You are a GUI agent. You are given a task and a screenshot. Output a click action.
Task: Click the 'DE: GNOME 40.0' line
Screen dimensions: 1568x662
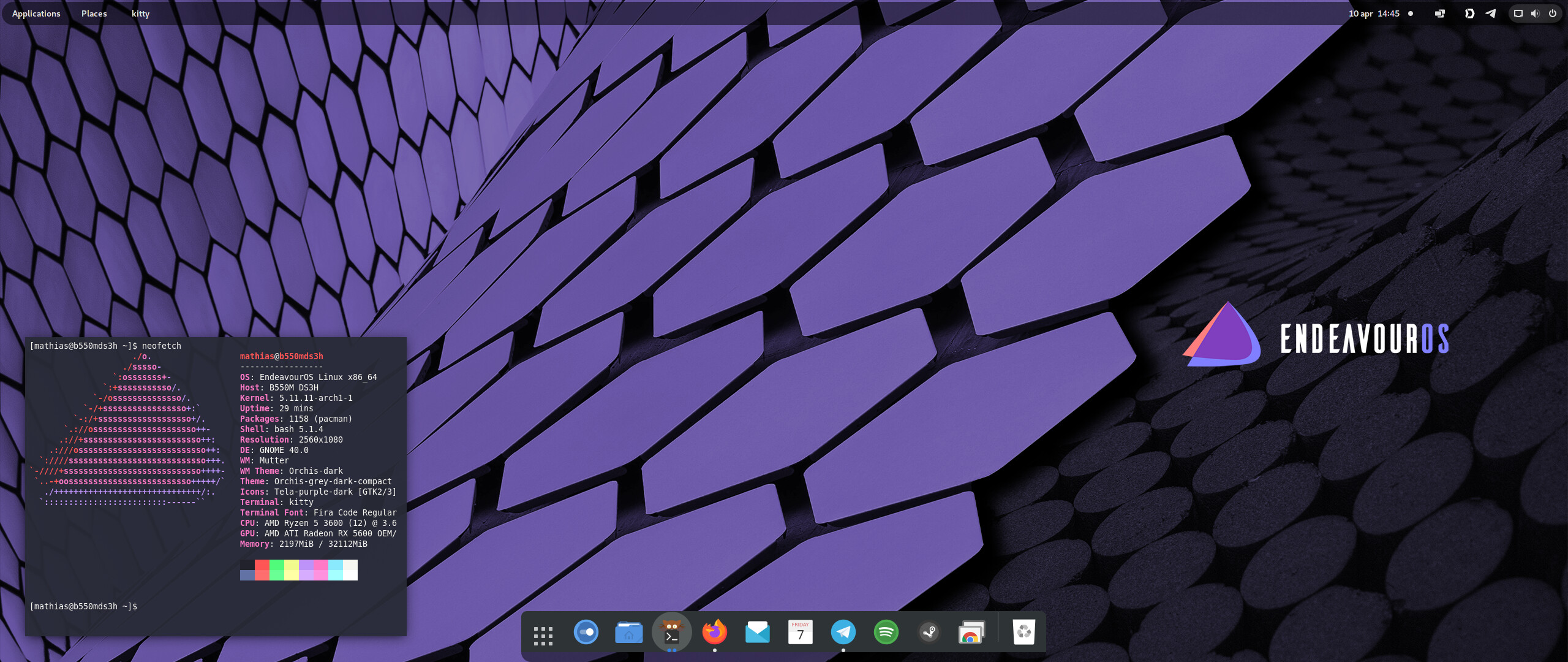point(274,450)
